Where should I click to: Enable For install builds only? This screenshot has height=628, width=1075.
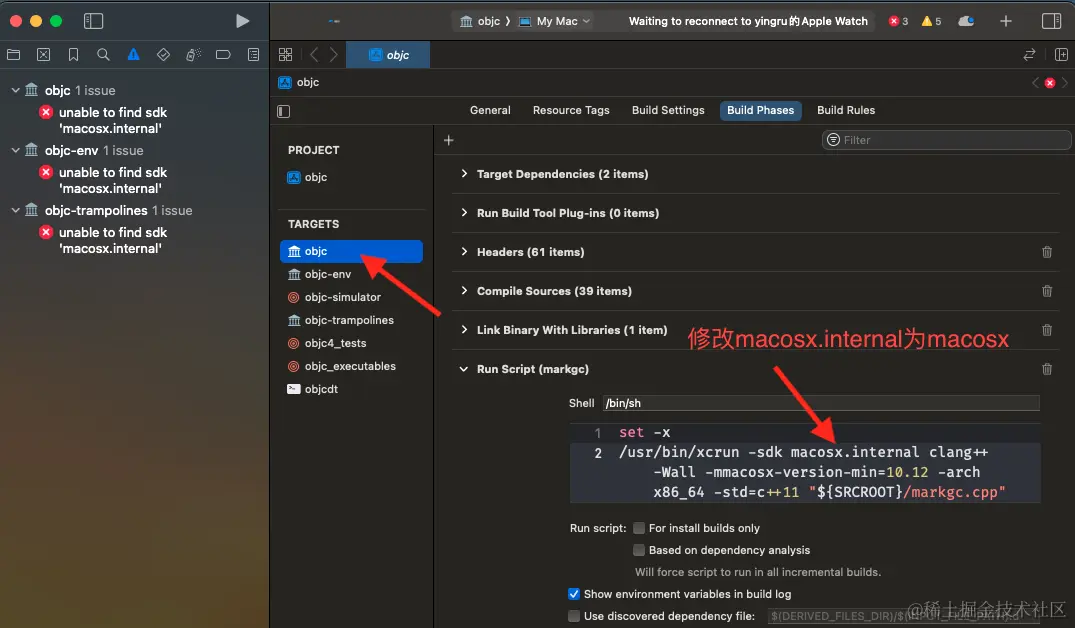pos(639,528)
